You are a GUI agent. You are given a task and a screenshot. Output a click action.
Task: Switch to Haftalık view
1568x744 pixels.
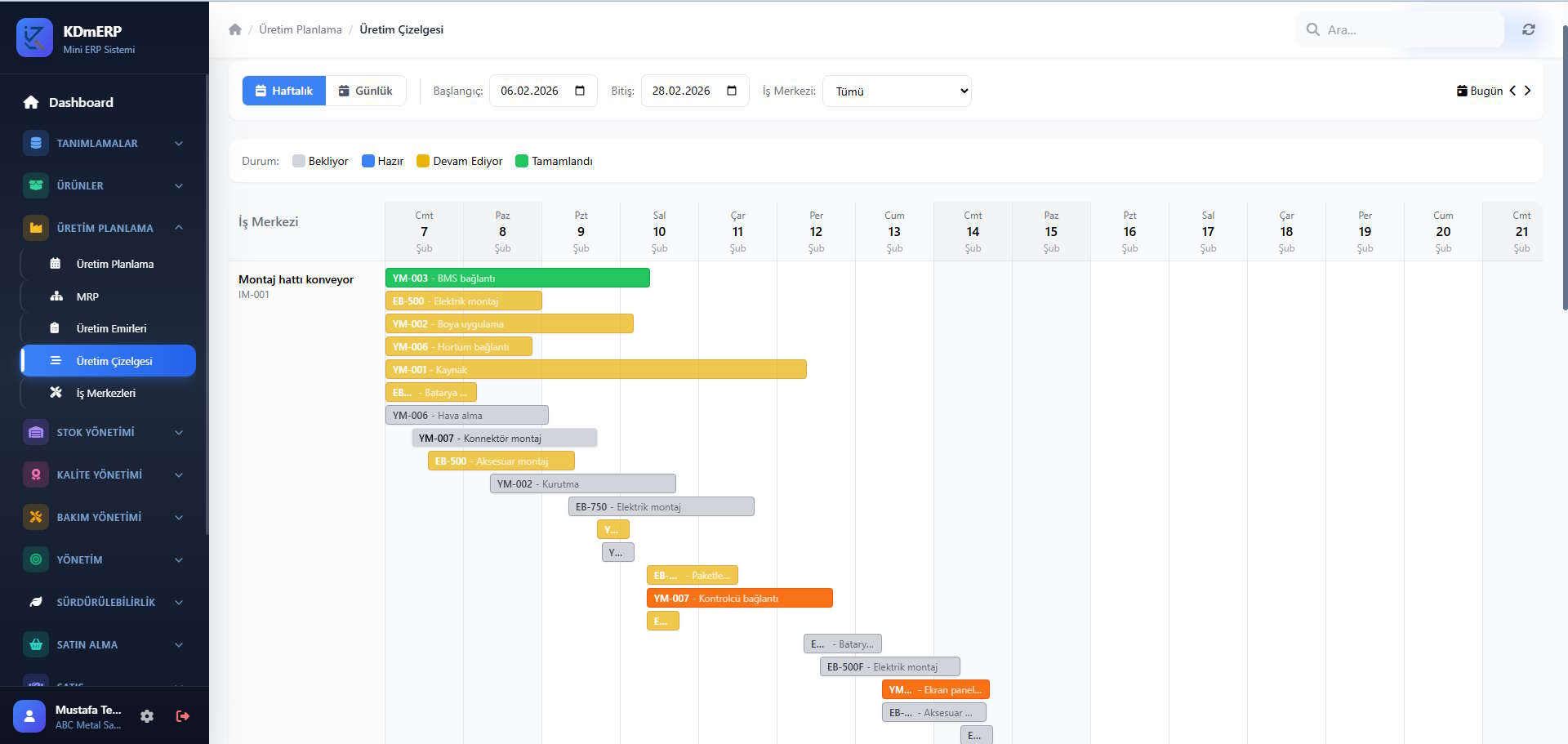pyautogui.click(x=284, y=91)
